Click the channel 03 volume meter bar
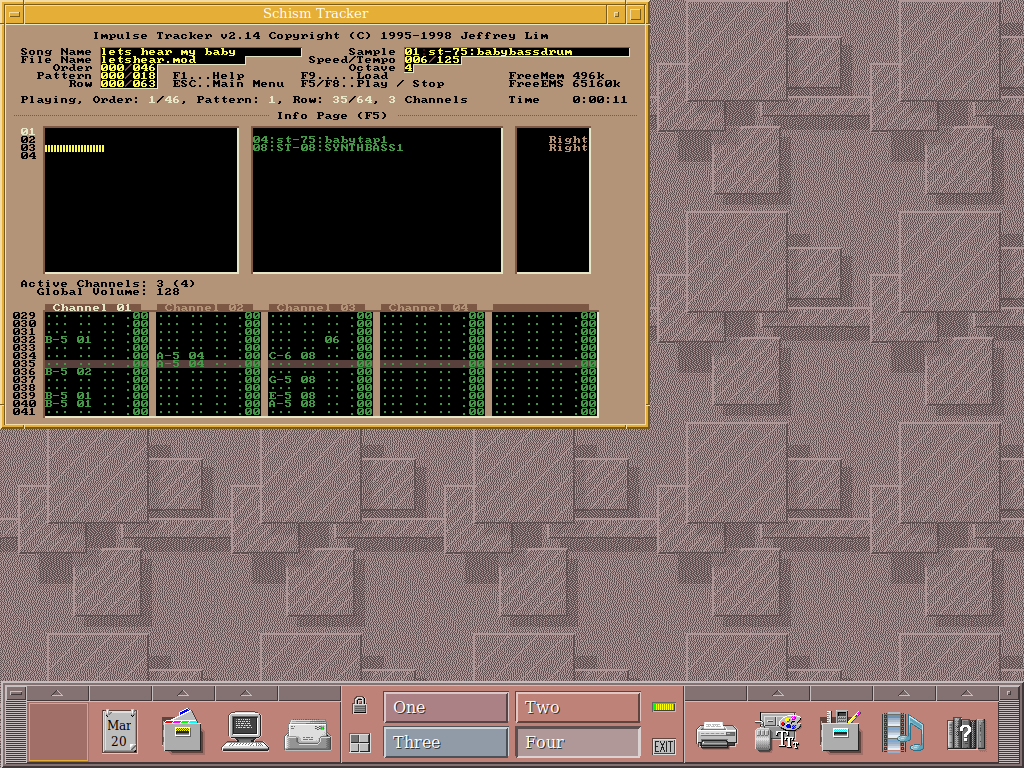 click(74, 148)
